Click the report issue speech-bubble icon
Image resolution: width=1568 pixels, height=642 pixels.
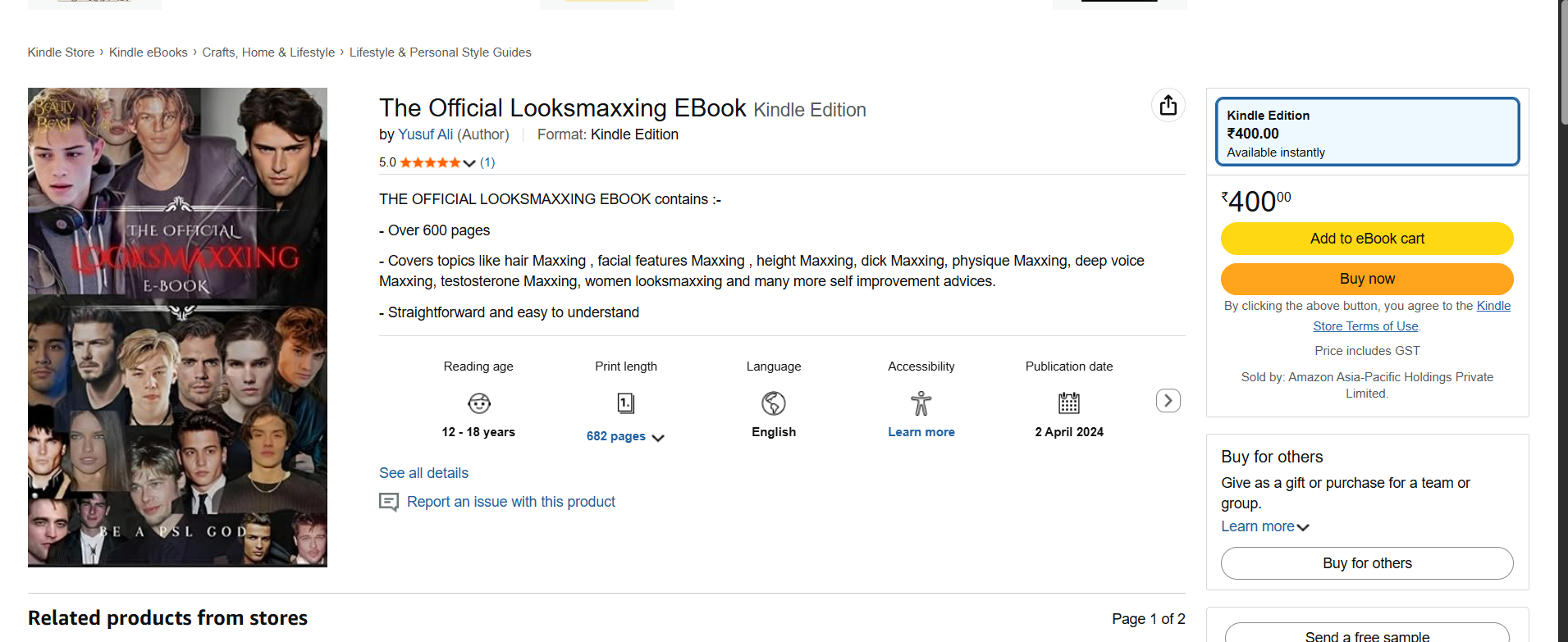(389, 502)
